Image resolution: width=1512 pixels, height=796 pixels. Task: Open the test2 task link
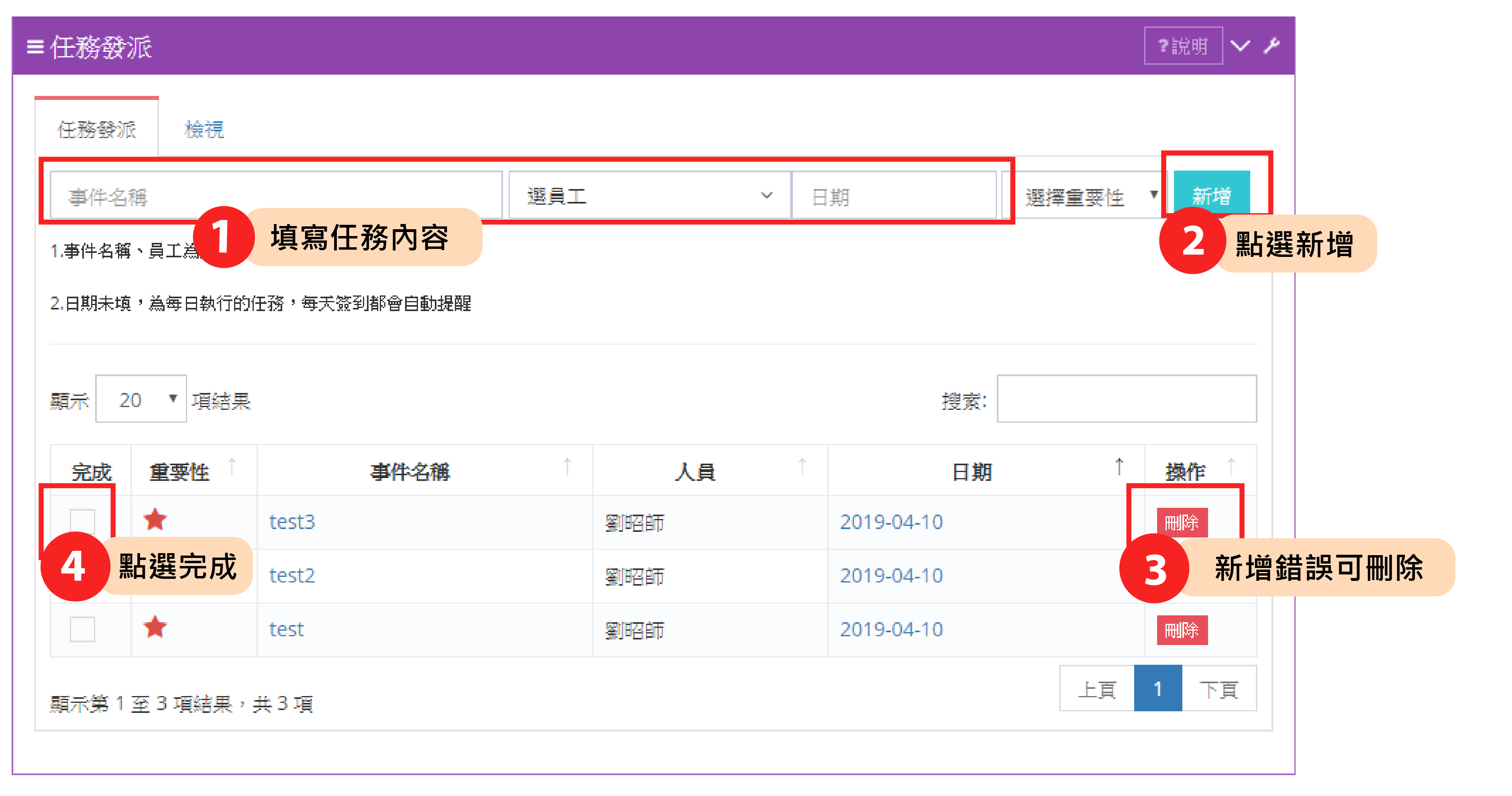pyautogui.click(x=292, y=575)
